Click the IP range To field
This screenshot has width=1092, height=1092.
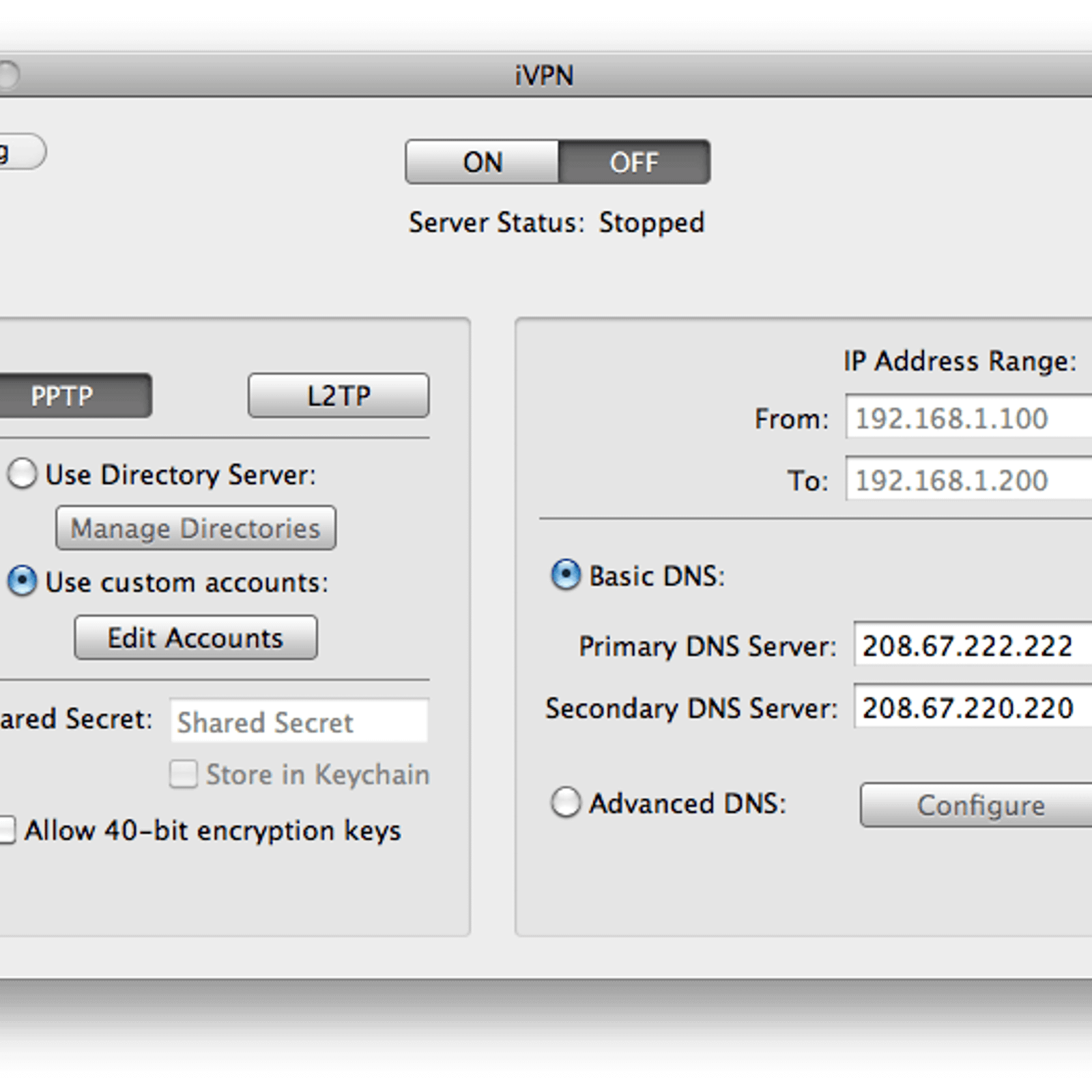click(968, 480)
